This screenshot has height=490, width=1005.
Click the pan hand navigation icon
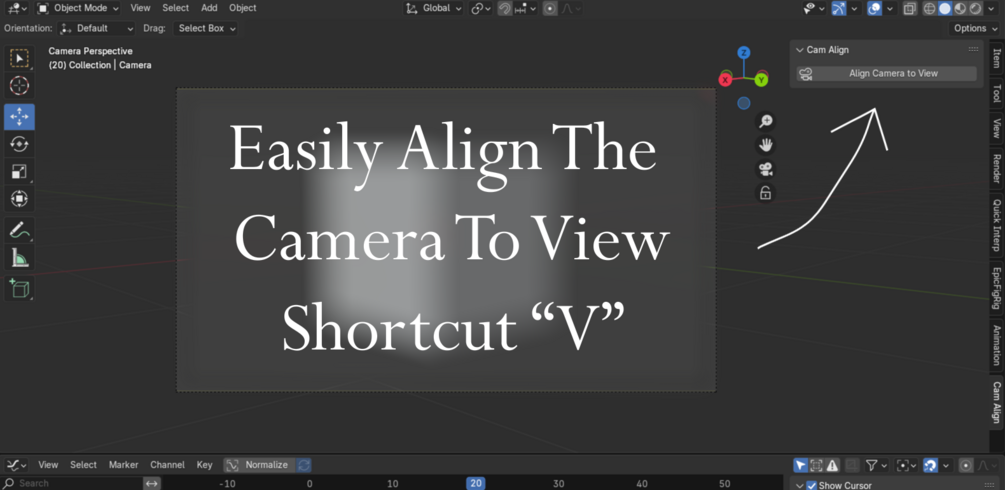pos(765,145)
